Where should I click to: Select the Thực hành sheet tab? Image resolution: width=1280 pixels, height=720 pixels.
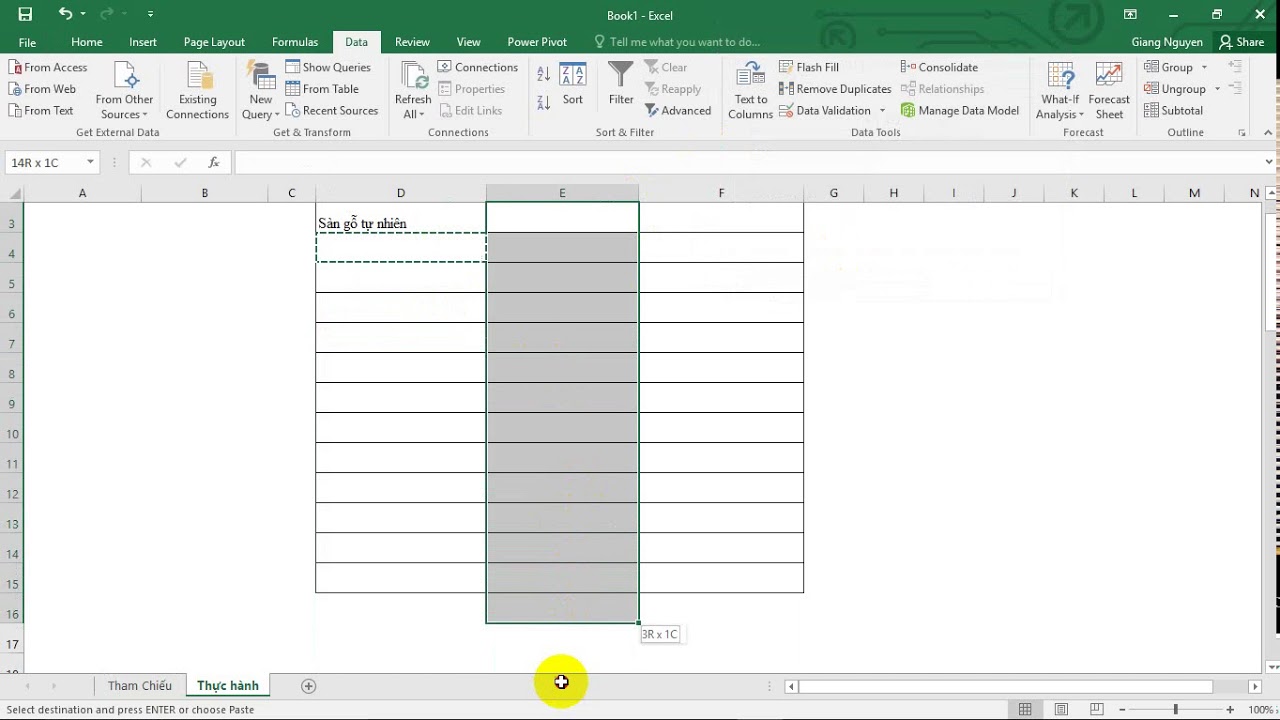tap(228, 686)
